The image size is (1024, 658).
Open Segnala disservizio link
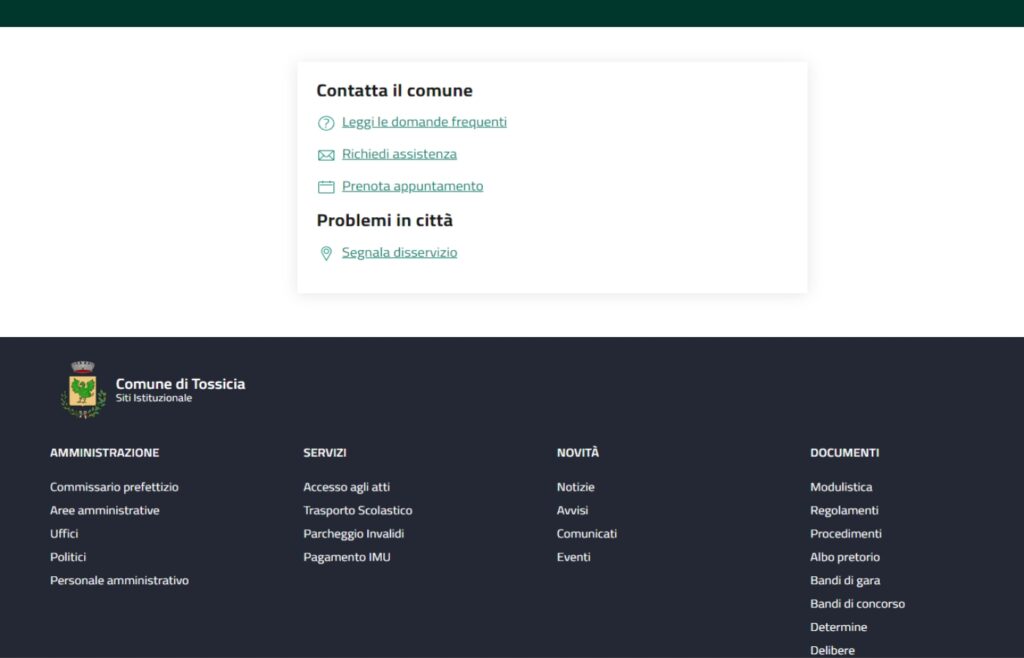point(399,253)
